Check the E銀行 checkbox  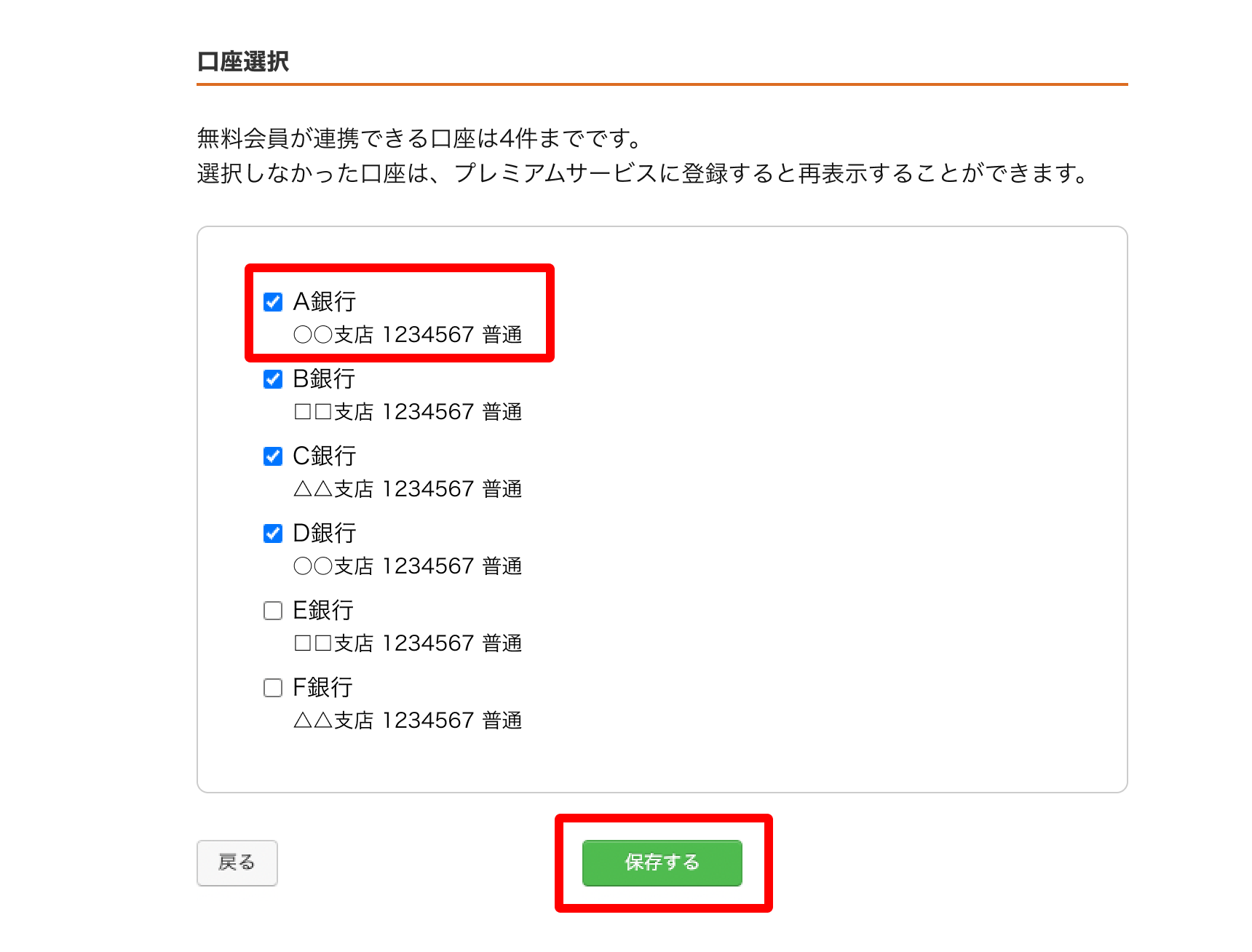pyautogui.click(x=273, y=610)
